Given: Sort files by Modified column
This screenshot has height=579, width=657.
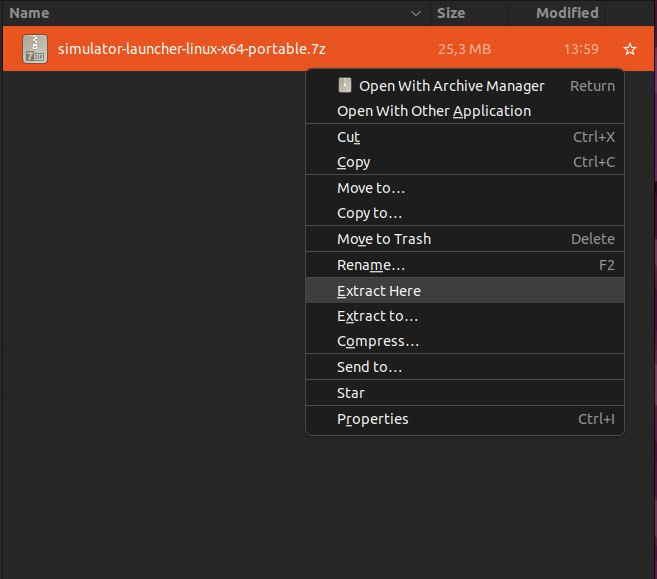Looking at the screenshot, I should (566, 14).
